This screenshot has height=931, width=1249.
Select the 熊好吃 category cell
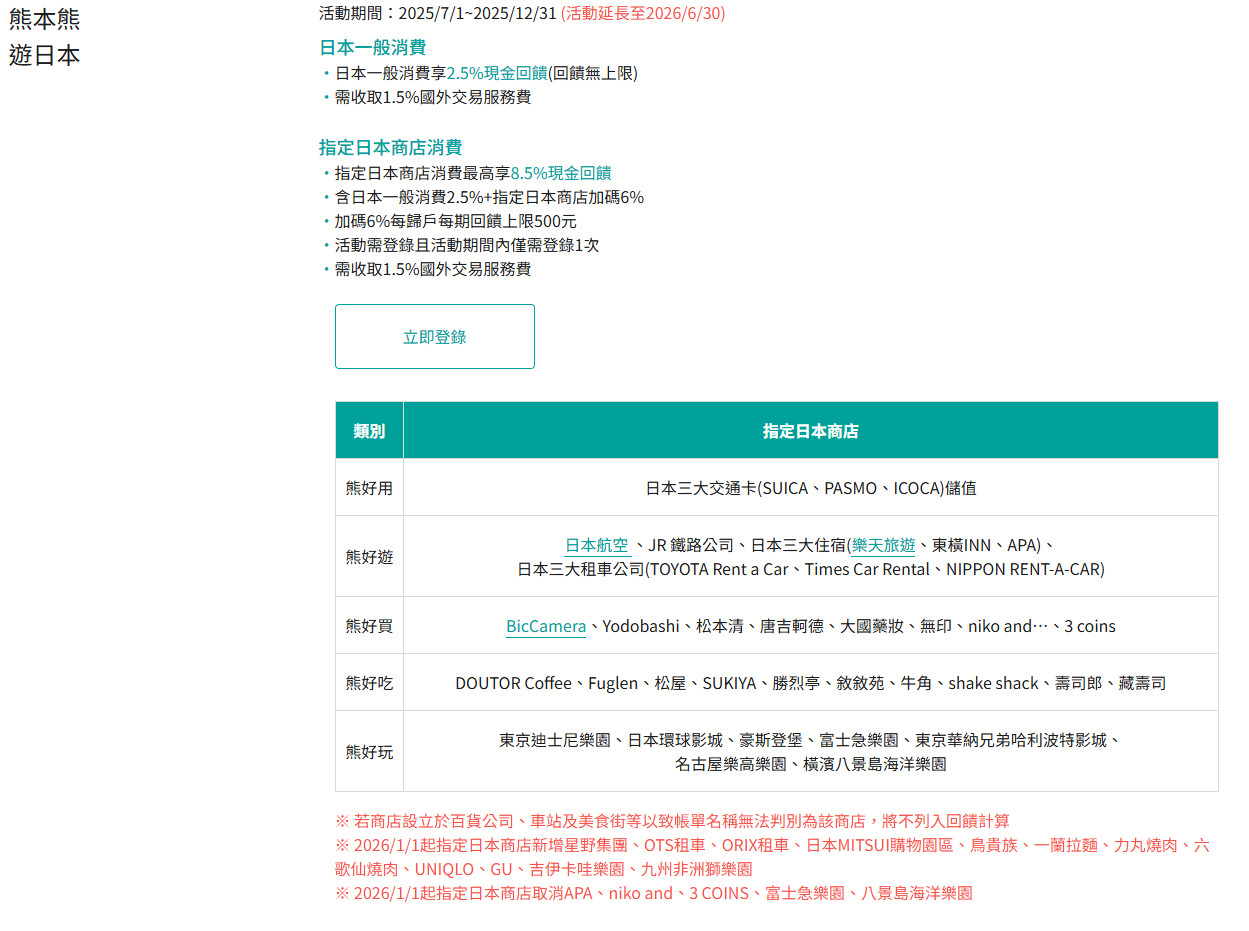click(369, 683)
